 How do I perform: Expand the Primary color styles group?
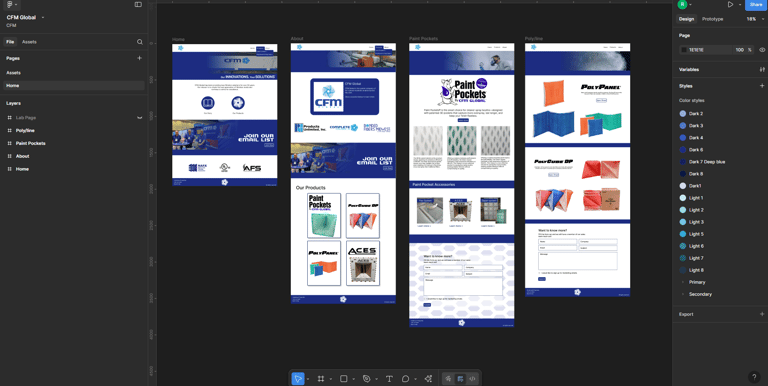683,282
